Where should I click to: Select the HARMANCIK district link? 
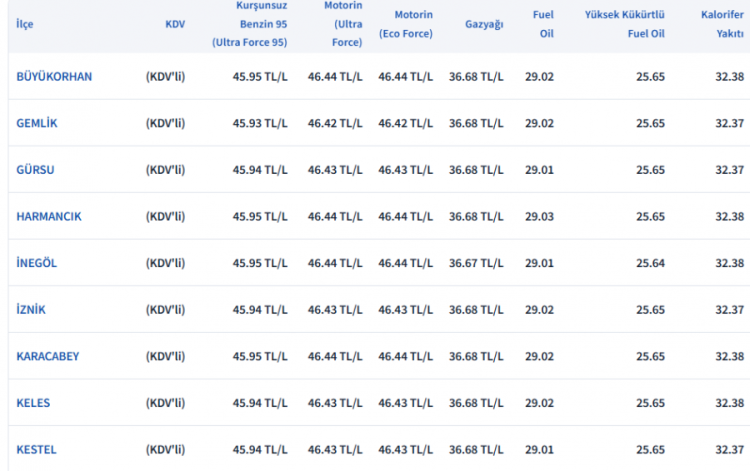point(49,216)
